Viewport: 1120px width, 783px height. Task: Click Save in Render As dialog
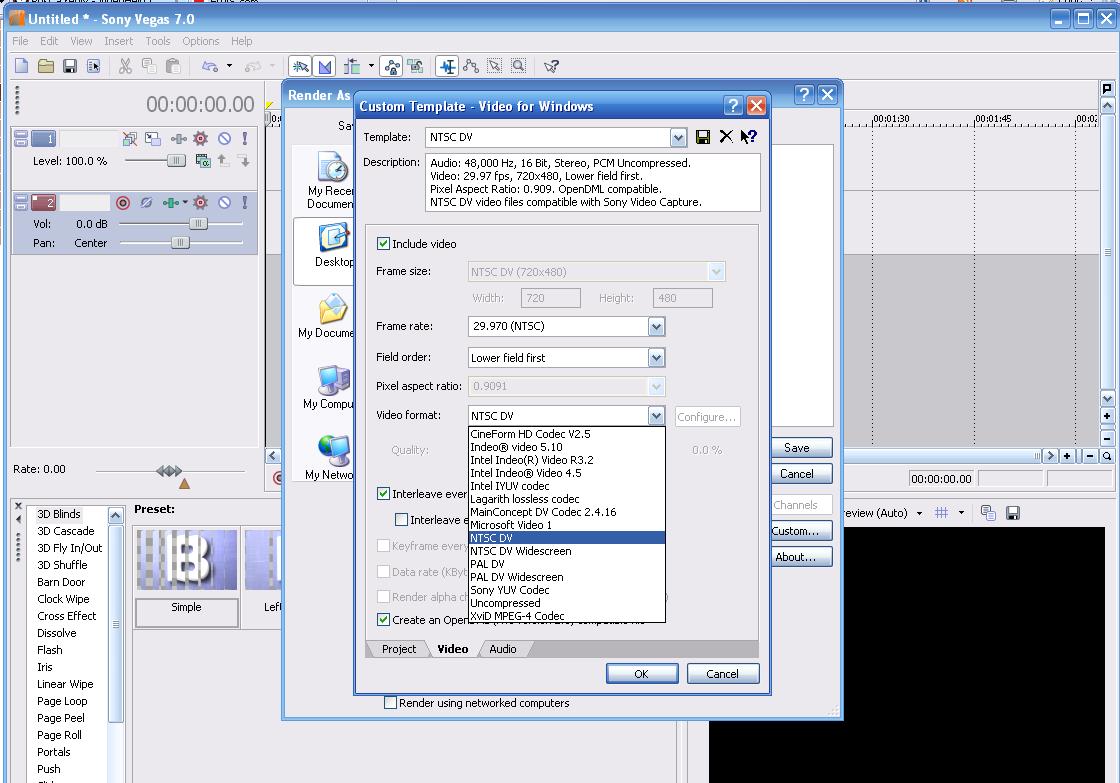[801, 448]
